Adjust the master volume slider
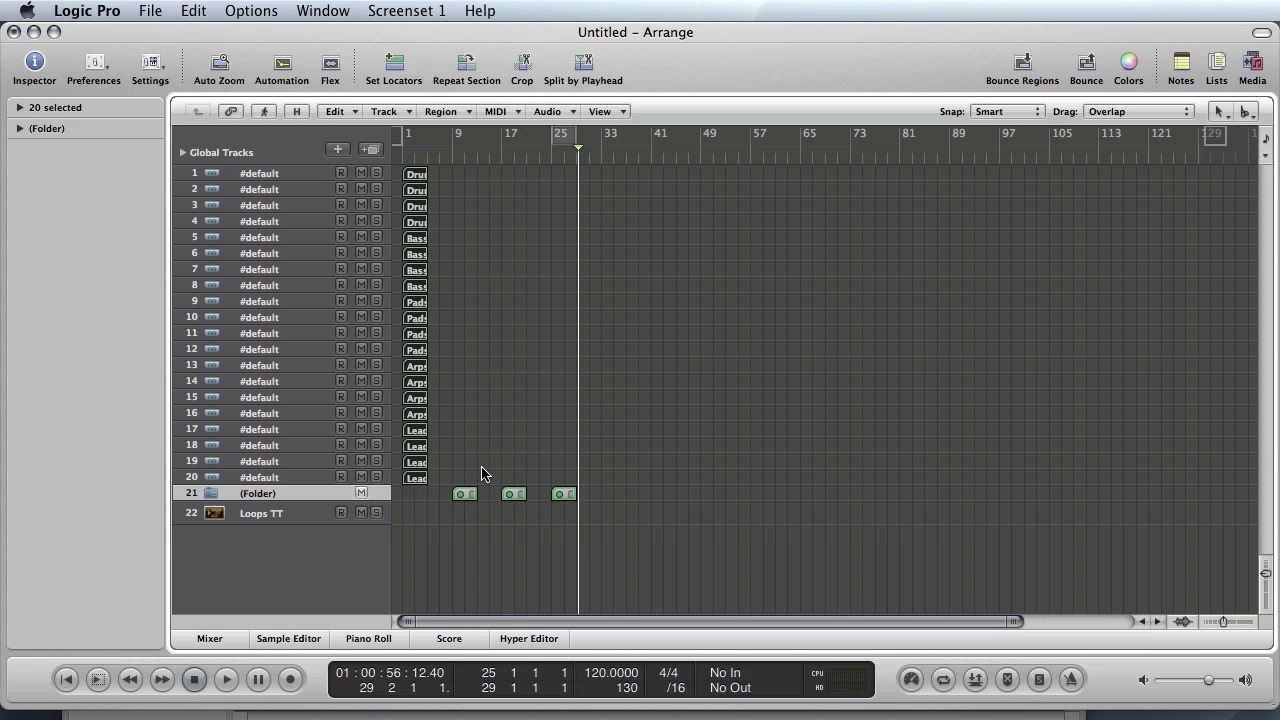 [x=1208, y=680]
